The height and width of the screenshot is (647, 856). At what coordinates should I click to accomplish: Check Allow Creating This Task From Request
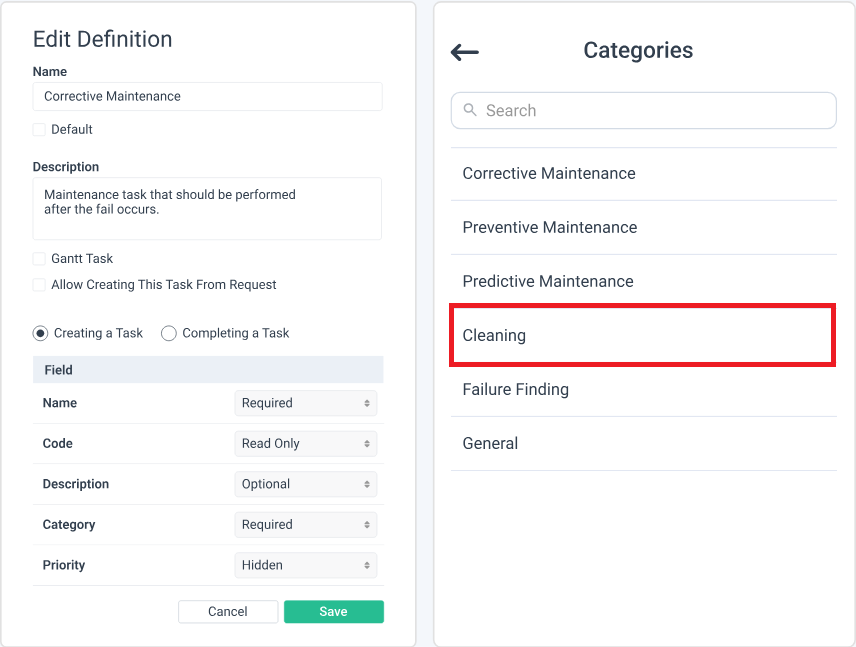[x=39, y=285]
